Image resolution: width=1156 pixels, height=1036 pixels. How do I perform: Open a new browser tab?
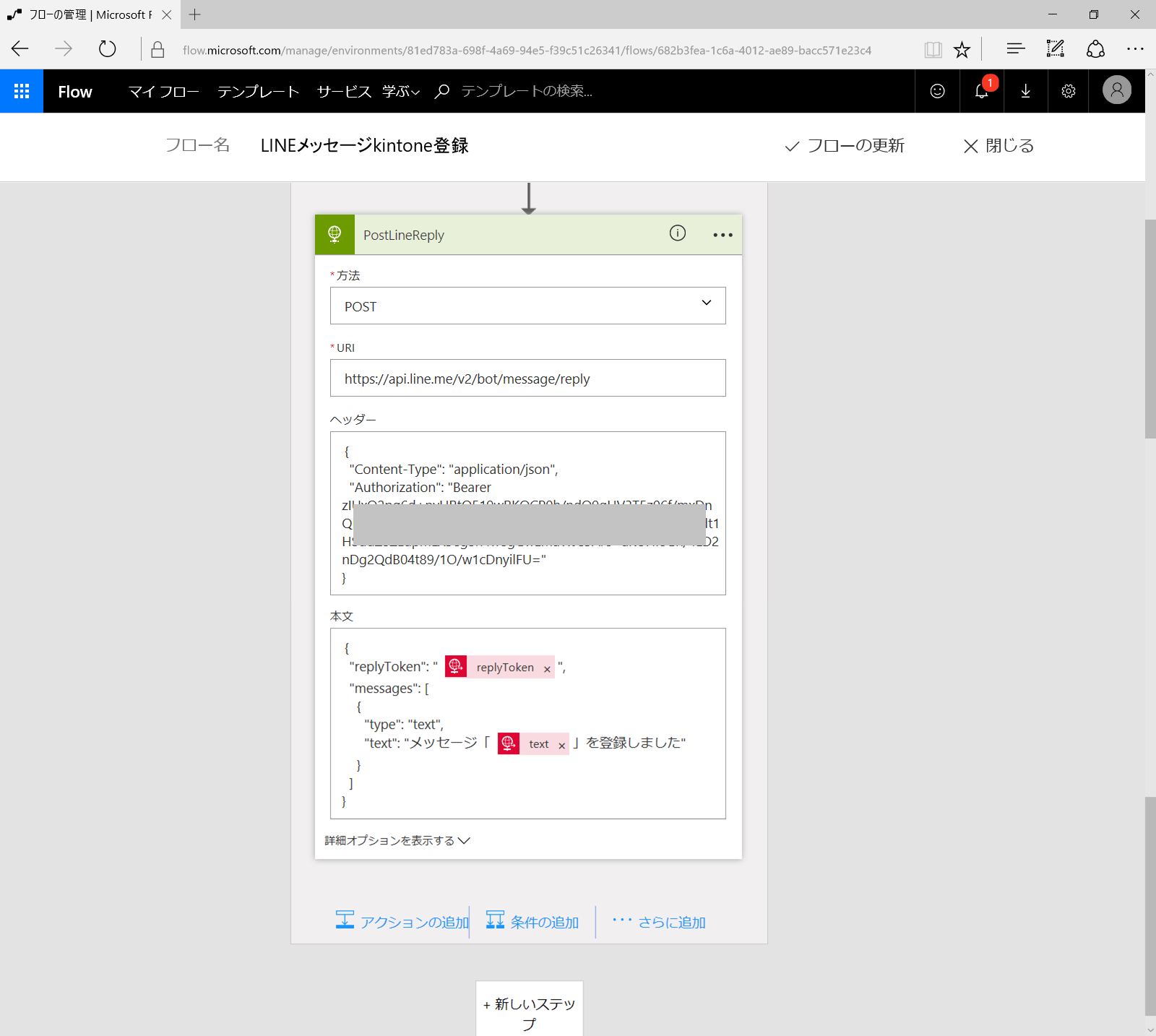coord(194,14)
